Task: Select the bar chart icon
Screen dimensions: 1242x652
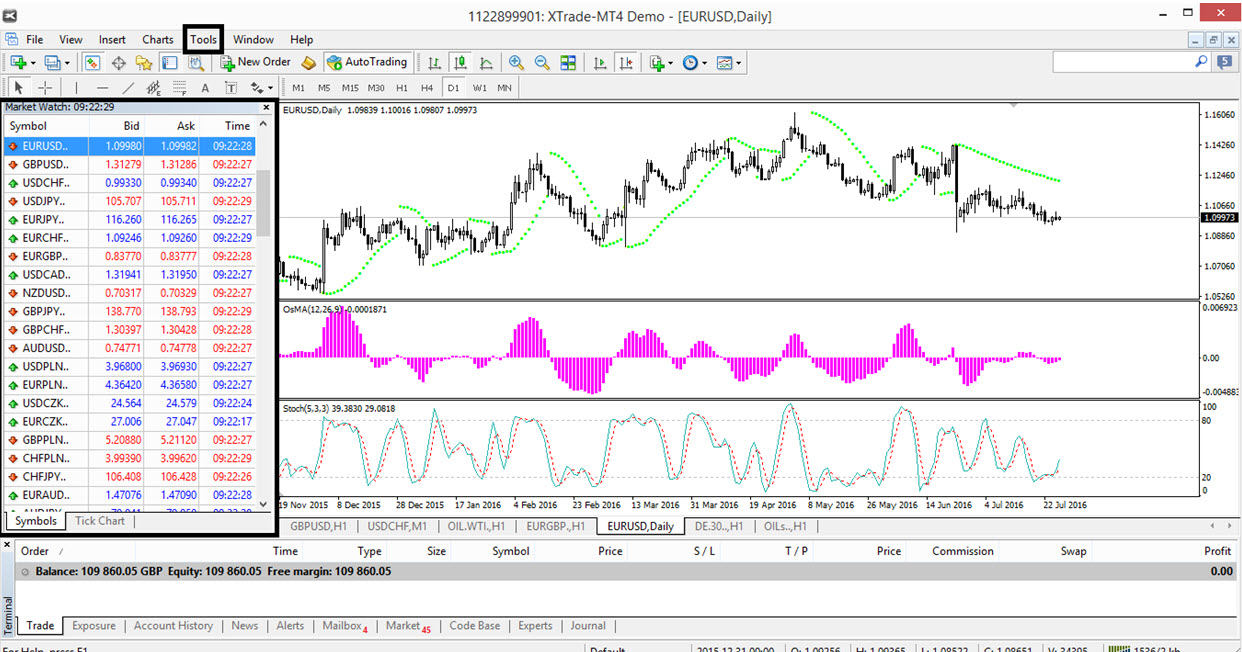Action: pos(434,63)
